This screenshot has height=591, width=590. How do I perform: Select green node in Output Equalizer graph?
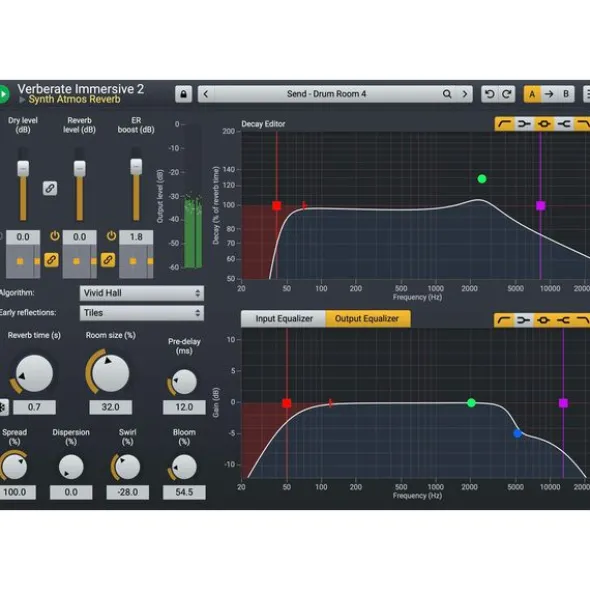[471, 403]
